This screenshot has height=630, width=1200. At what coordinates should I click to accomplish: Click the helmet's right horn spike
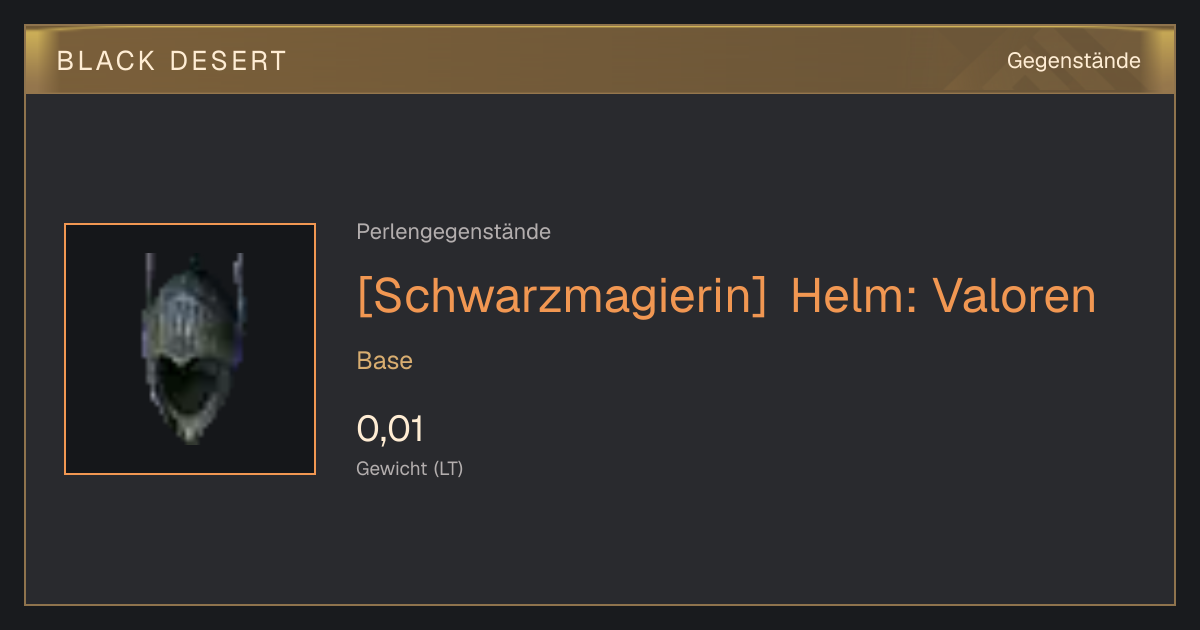coord(237,278)
